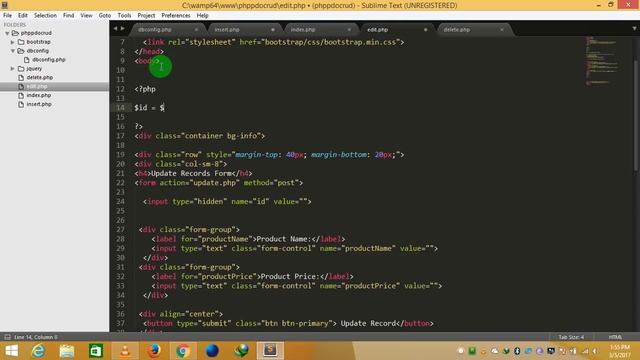640x360 pixels.
Task: Open the green globe taskbar app
Action: [241, 351]
